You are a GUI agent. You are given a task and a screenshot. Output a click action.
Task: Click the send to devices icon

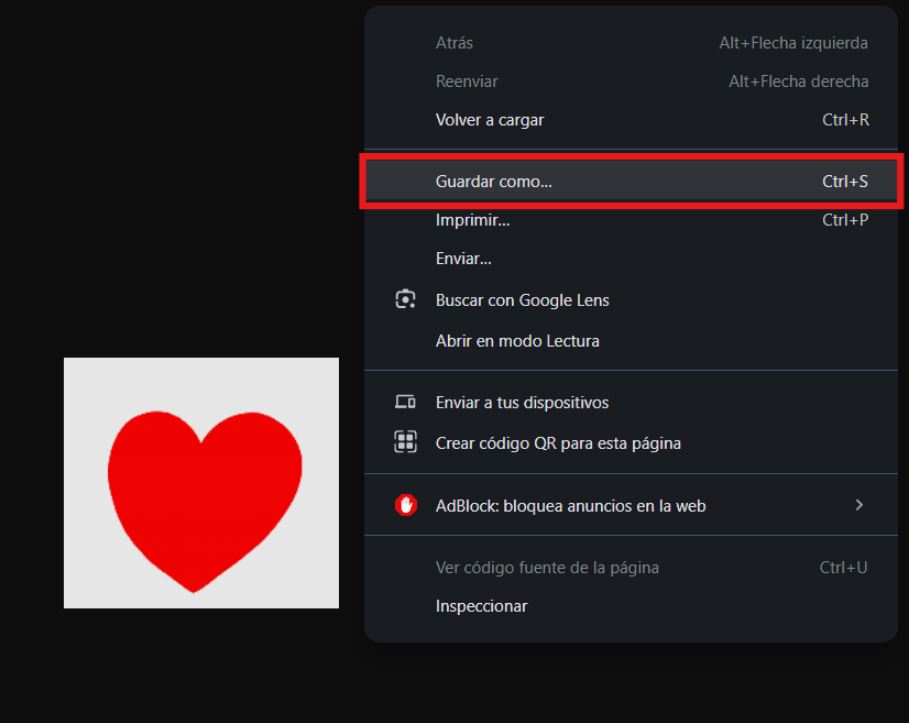405,401
